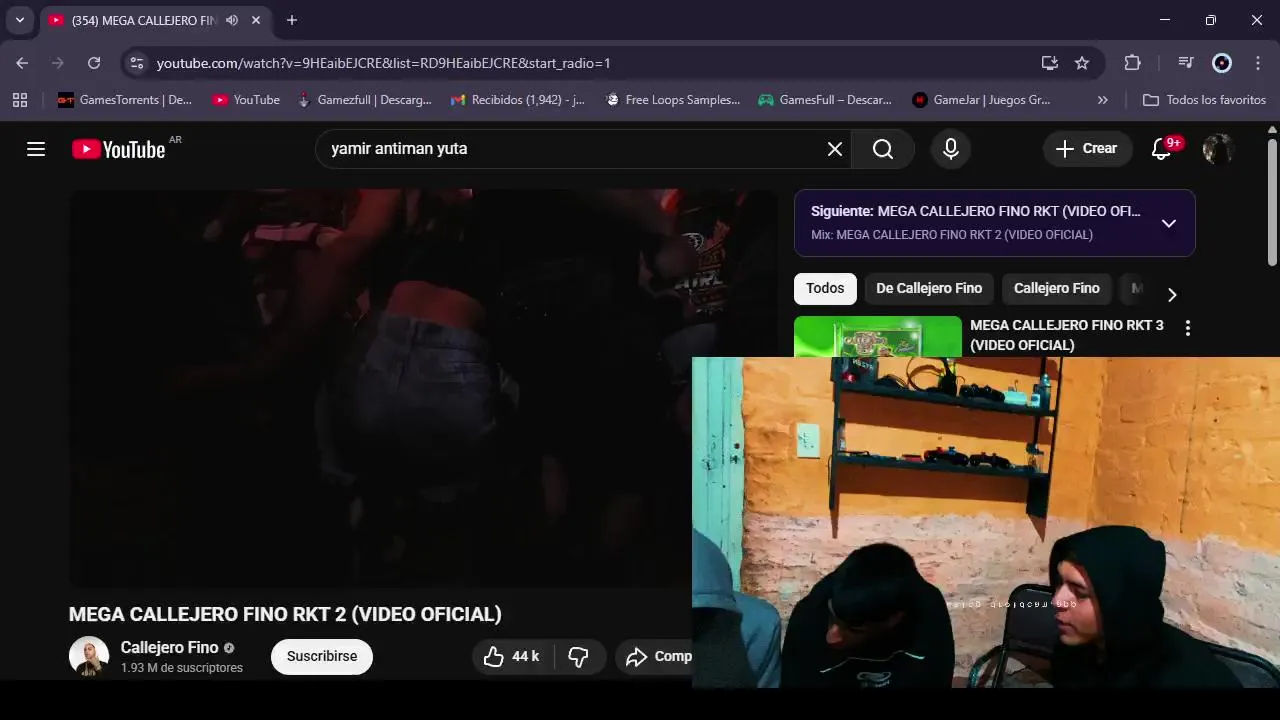Open options for MEGA CALLEJERO FINO RKT 3
1280x720 pixels.
1188,328
